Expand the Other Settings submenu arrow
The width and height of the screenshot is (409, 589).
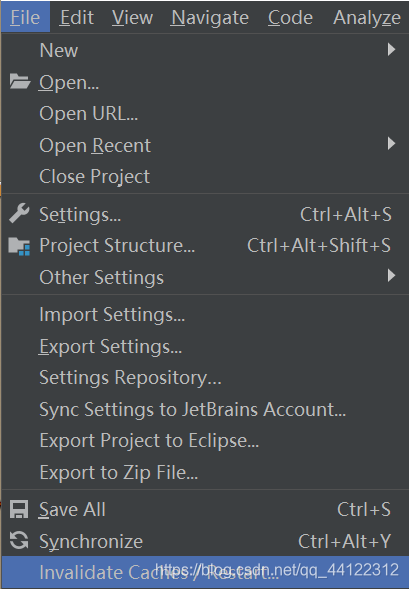[391, 276]
